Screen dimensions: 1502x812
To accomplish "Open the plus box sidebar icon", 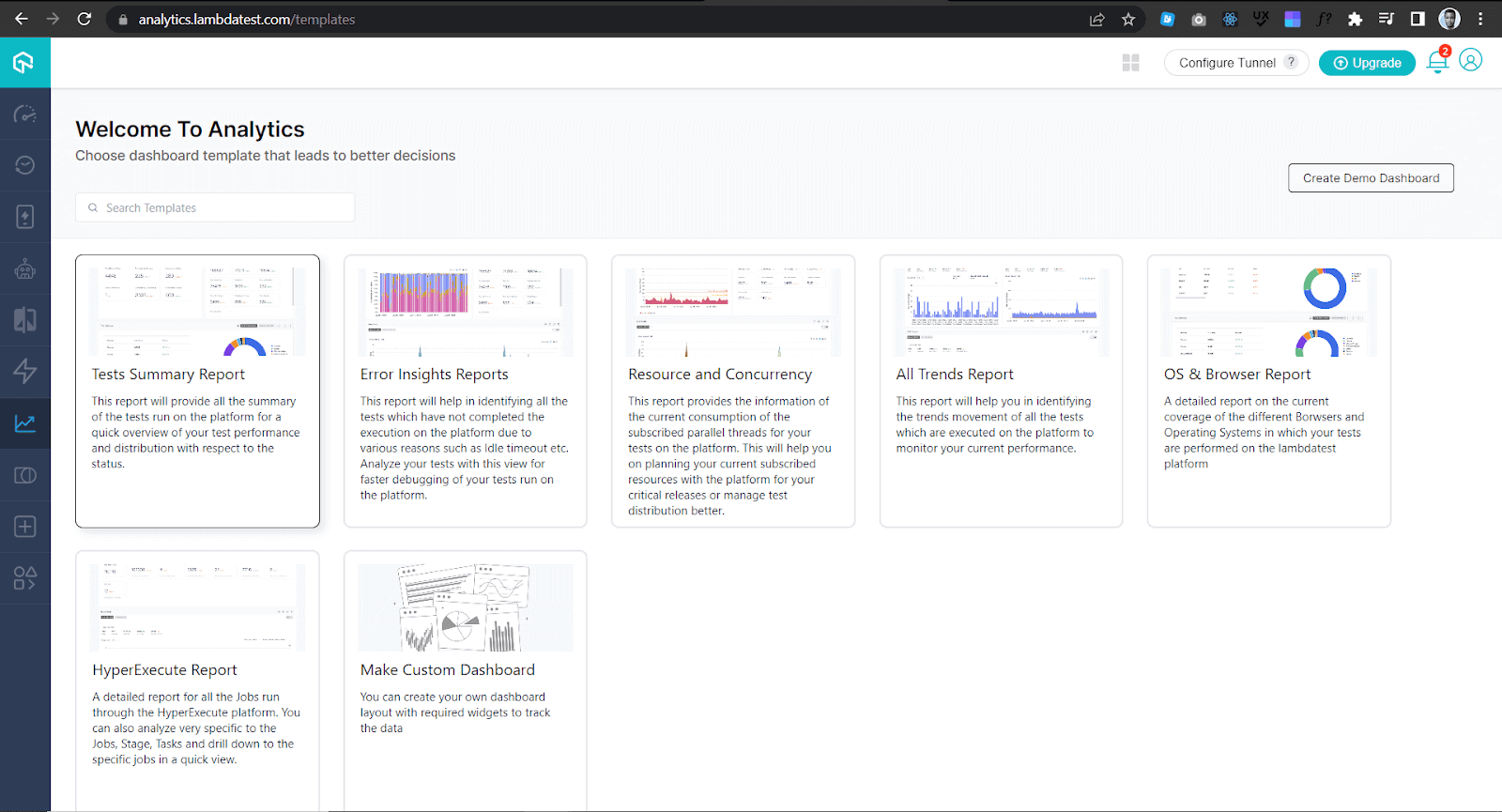I will click(25, 527).
